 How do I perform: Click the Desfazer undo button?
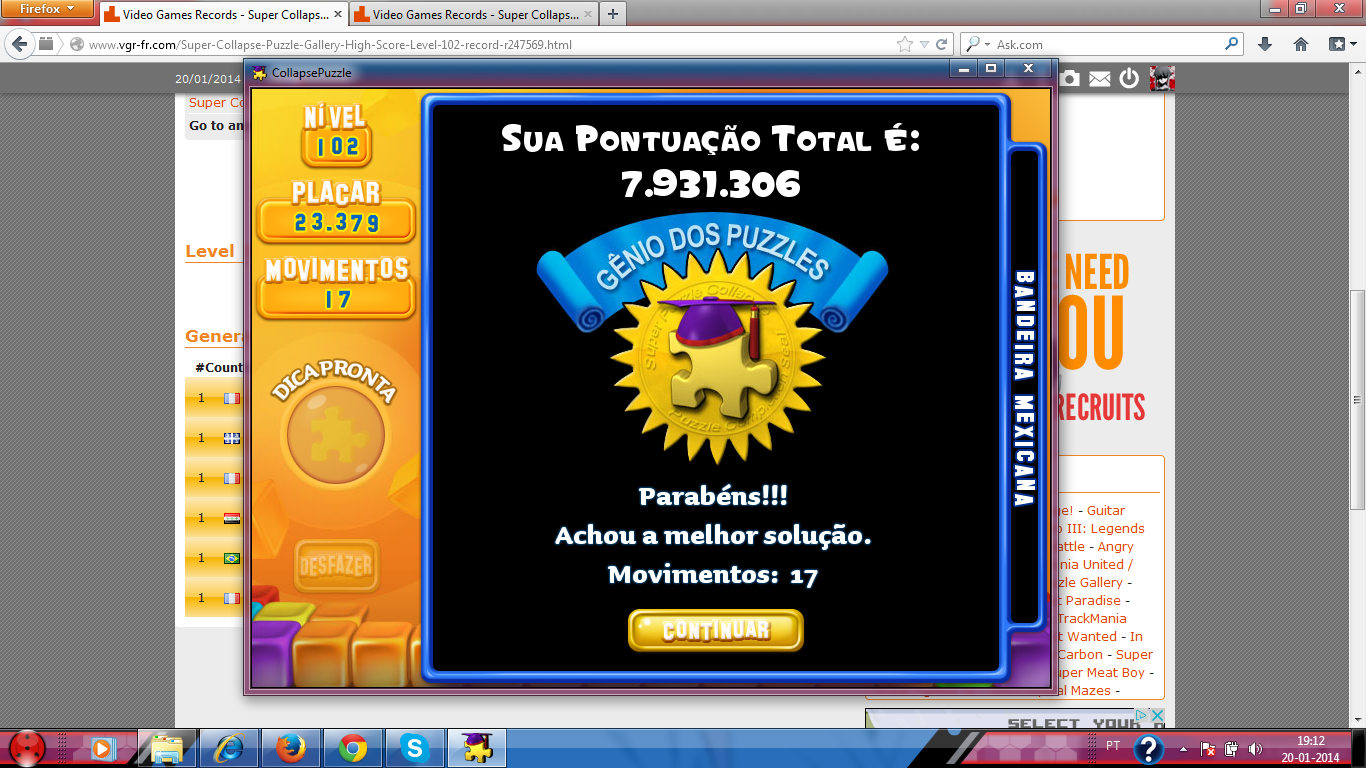[x=335, y=567]
